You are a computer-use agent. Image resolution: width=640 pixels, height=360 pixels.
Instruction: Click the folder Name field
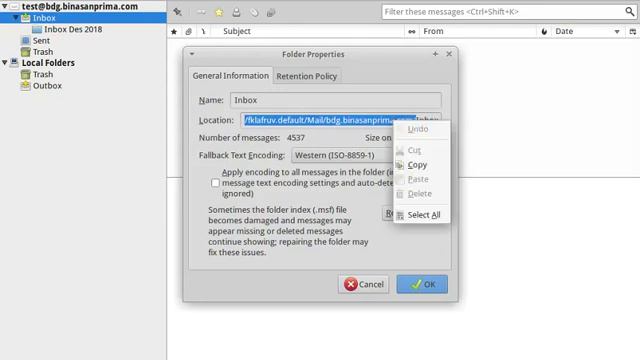[x=336, y=100]
